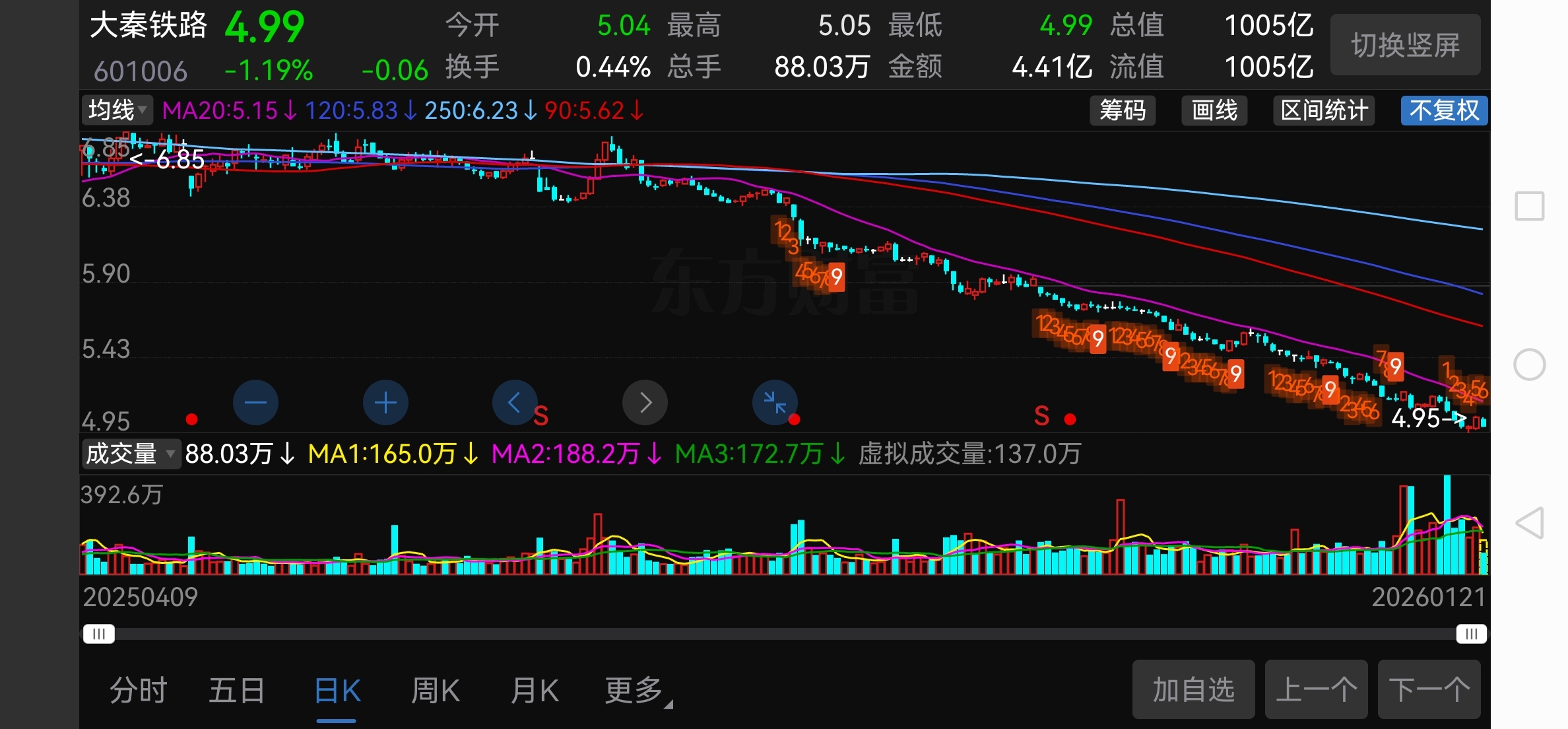Click the 切换竖屏 button
Viewport: 1568px width, 729px height.
(x=1405, y=45)
